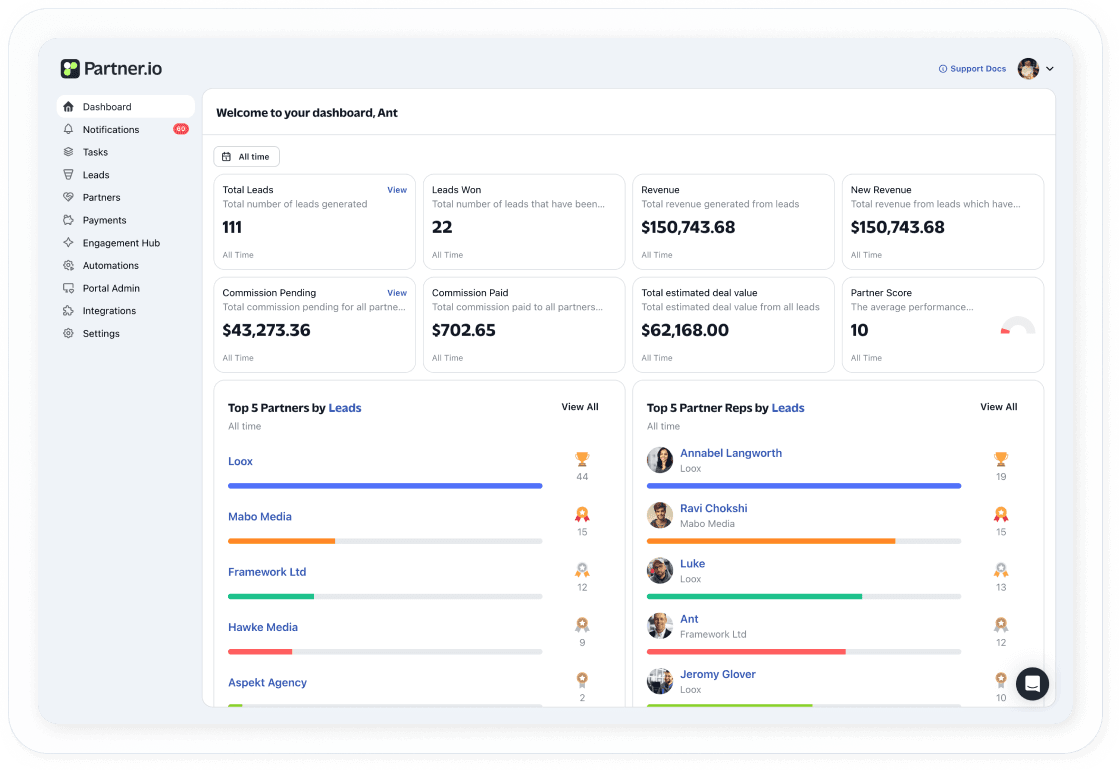The image size is (1119, 770).
Task: Click the Notifications bell icon
Action: [x=69, y=129]
